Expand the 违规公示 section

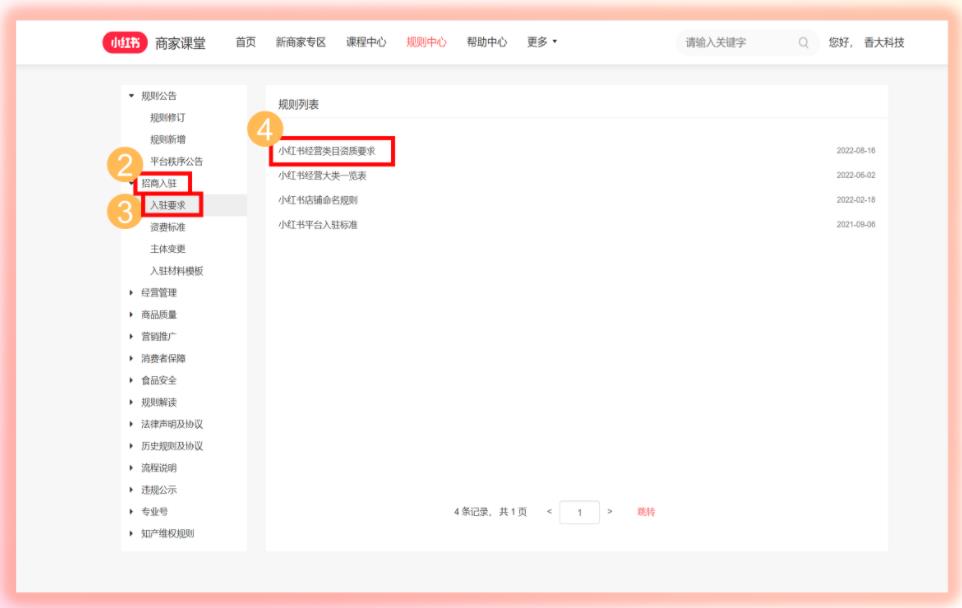(158, 490)
